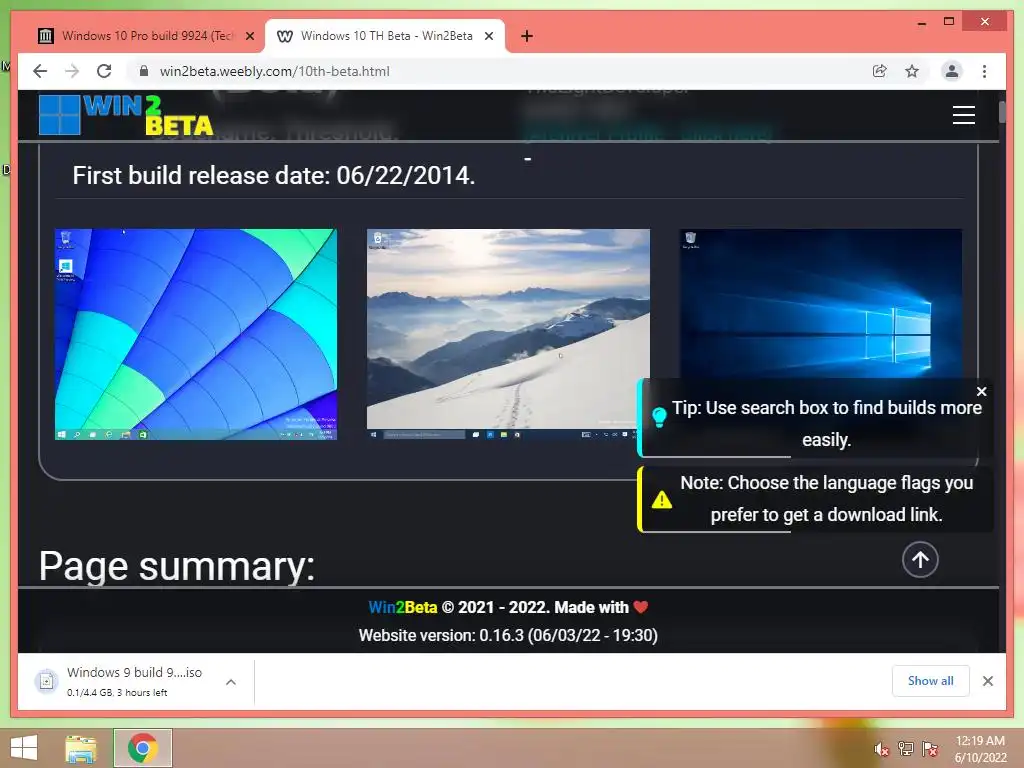Dismiss the search box tip notification

click(x=981, y=391)
